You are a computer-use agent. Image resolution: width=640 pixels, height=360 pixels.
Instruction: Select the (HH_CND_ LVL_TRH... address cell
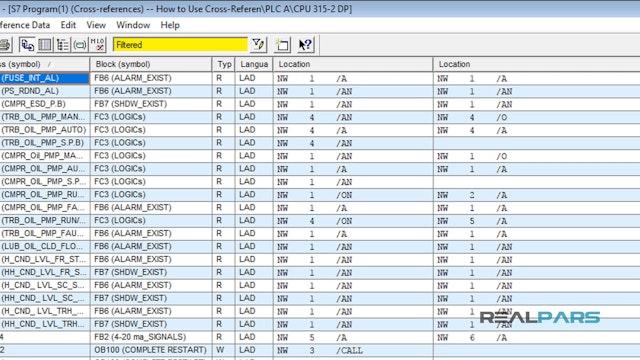pos(44,324)
